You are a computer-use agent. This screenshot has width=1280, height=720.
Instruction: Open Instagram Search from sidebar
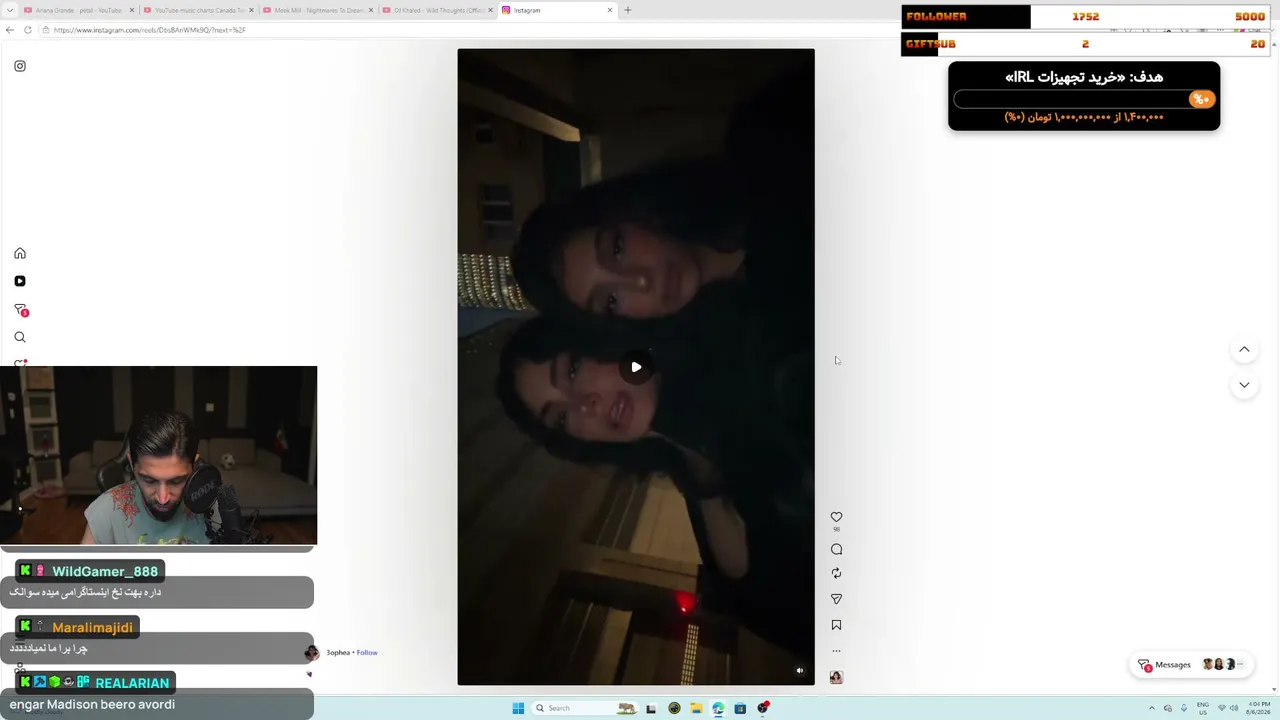[20, 337]
